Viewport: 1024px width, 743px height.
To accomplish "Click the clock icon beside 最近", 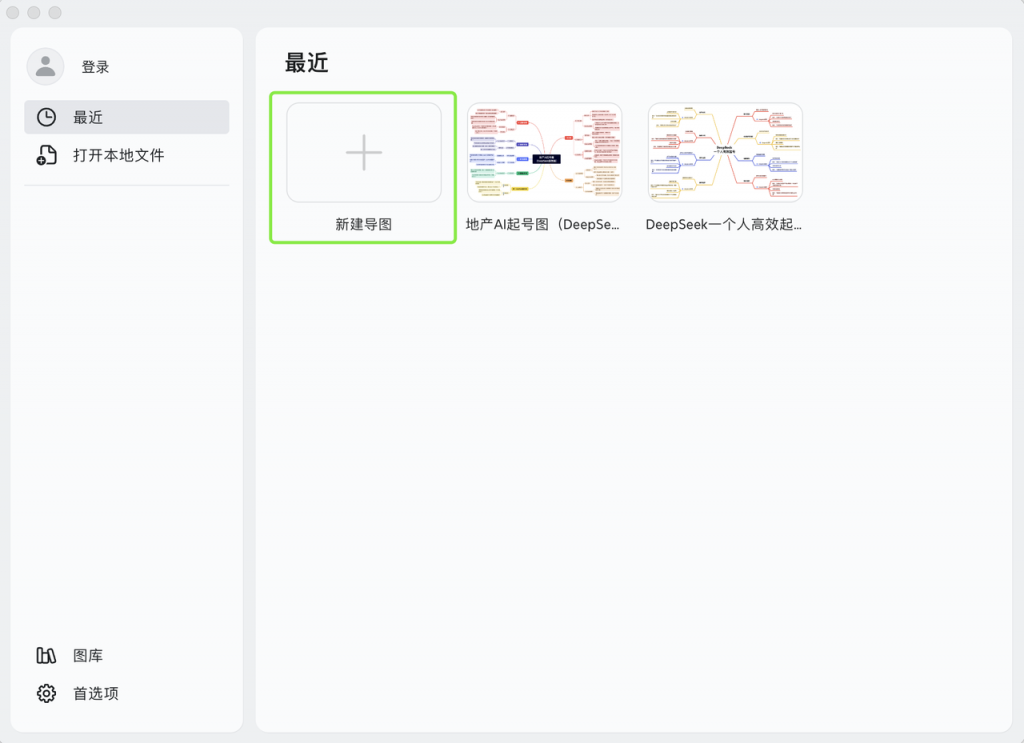I will (46, 118).
